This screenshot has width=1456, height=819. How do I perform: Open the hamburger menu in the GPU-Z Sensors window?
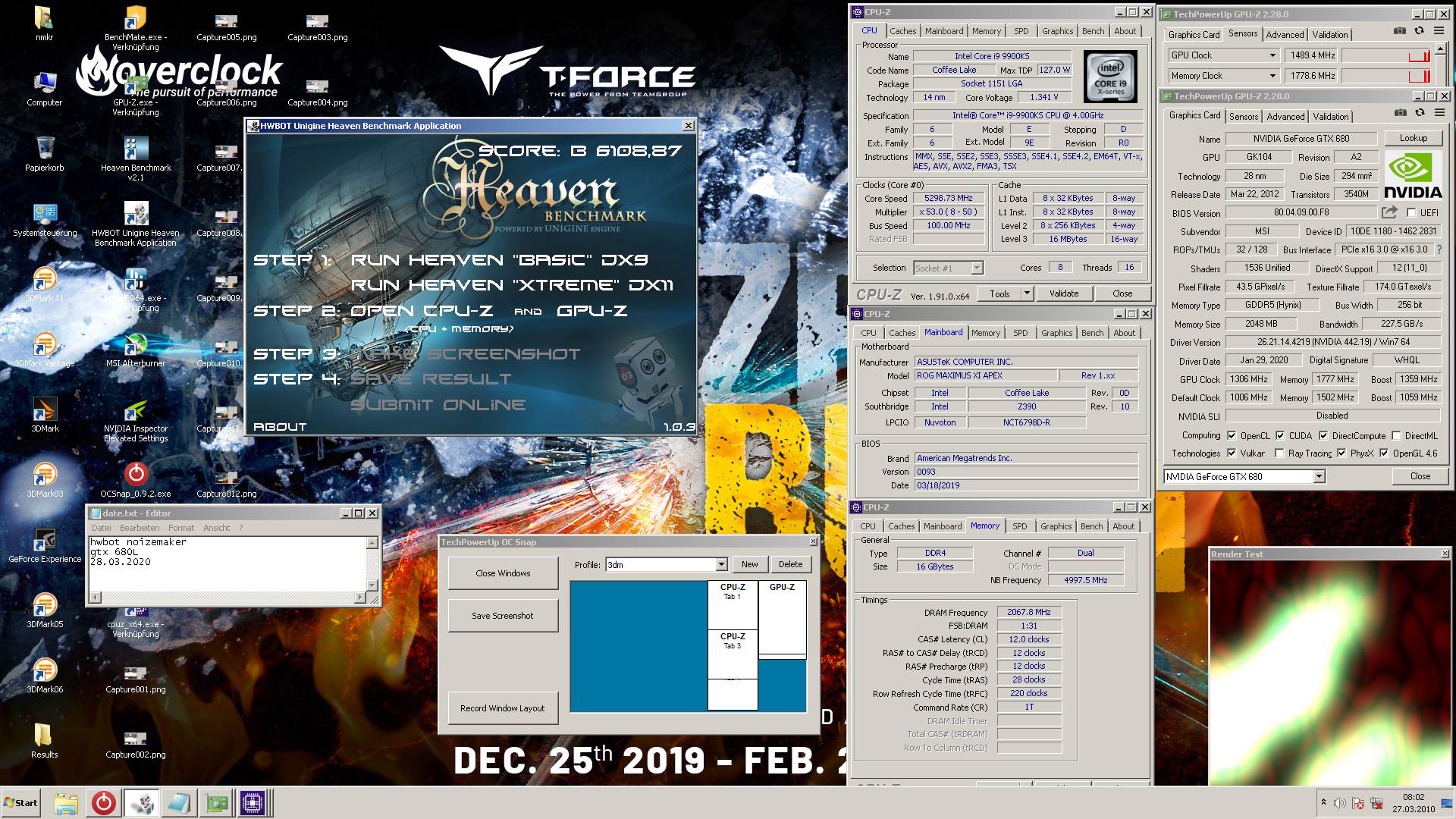1439,31
